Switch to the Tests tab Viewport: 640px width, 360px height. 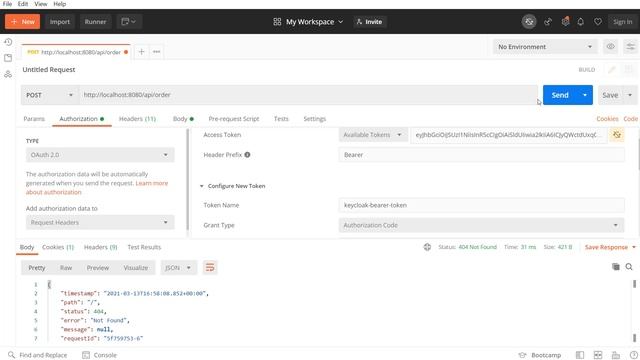(x=281, y=119)
